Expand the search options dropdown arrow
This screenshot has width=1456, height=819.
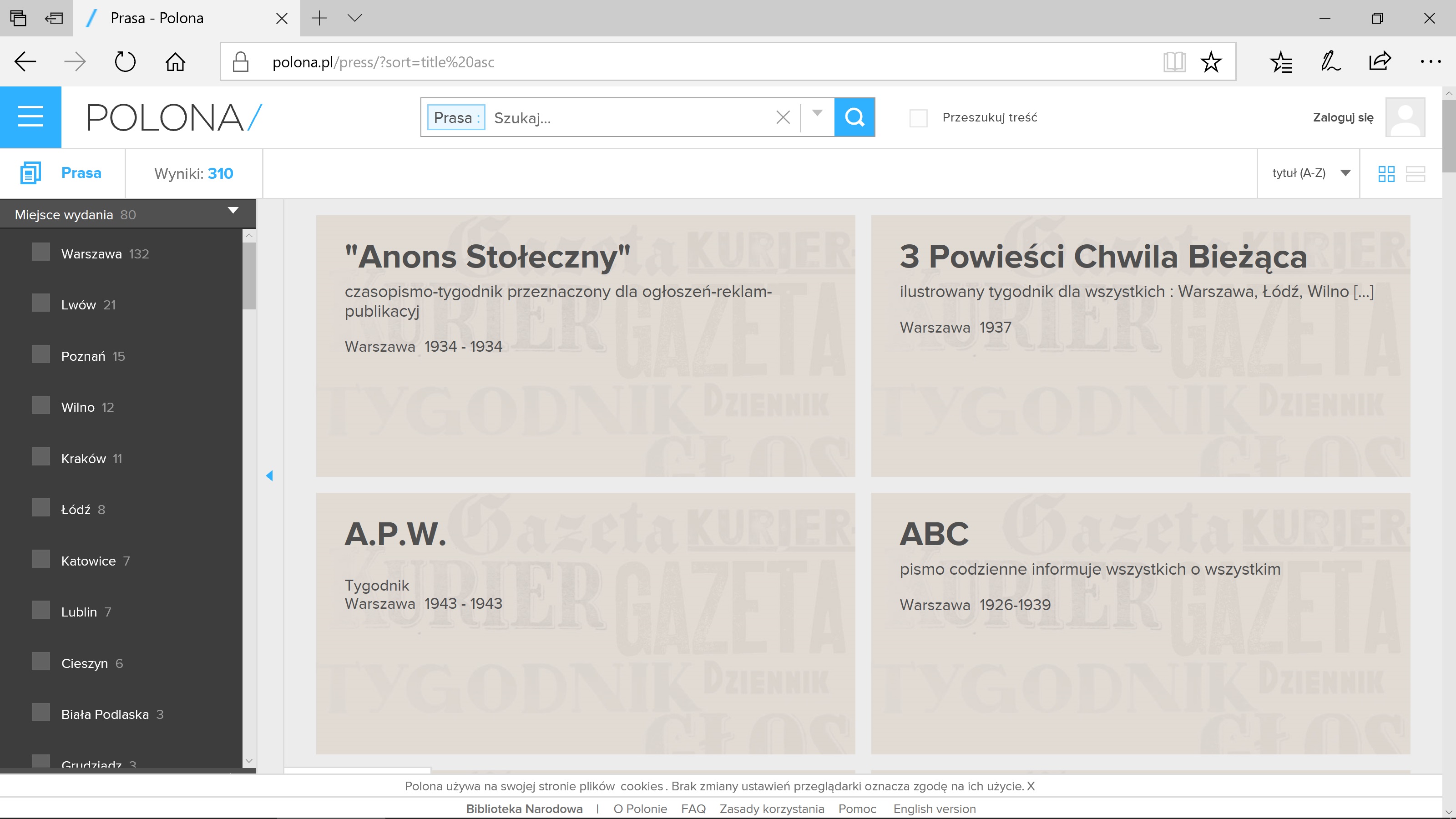[817, 114]
